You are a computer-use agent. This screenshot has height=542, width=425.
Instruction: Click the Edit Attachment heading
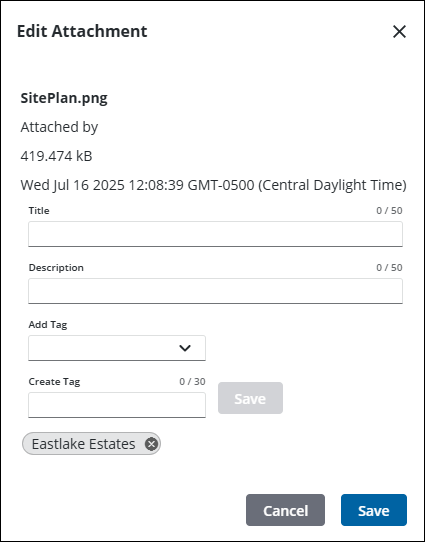tap(82, 31)
